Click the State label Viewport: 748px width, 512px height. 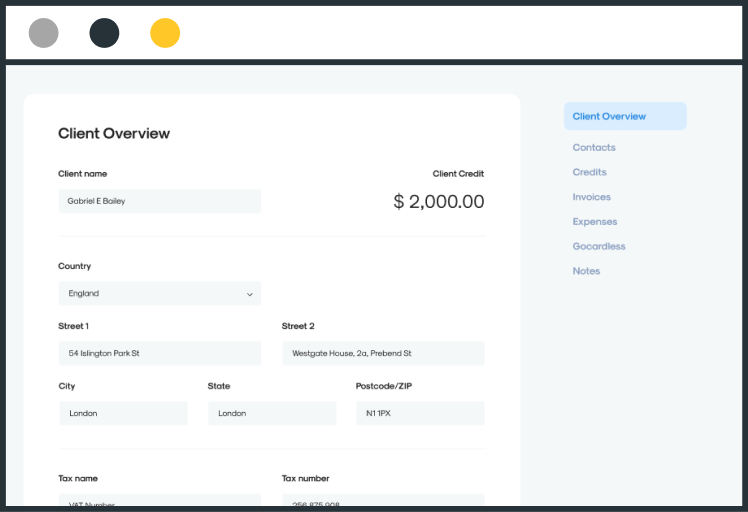(219, 386)
